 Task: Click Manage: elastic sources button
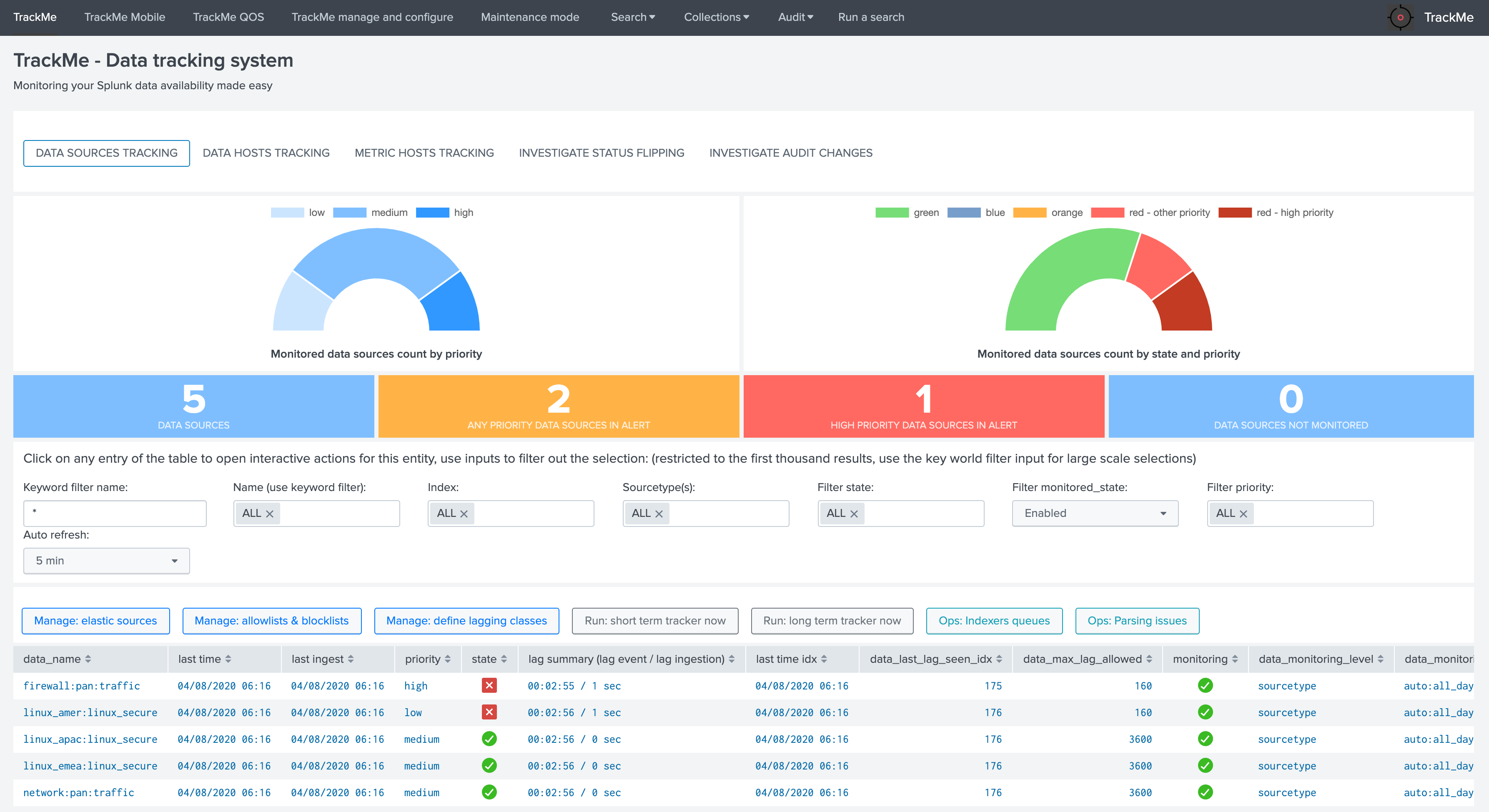tap(95, 621)
